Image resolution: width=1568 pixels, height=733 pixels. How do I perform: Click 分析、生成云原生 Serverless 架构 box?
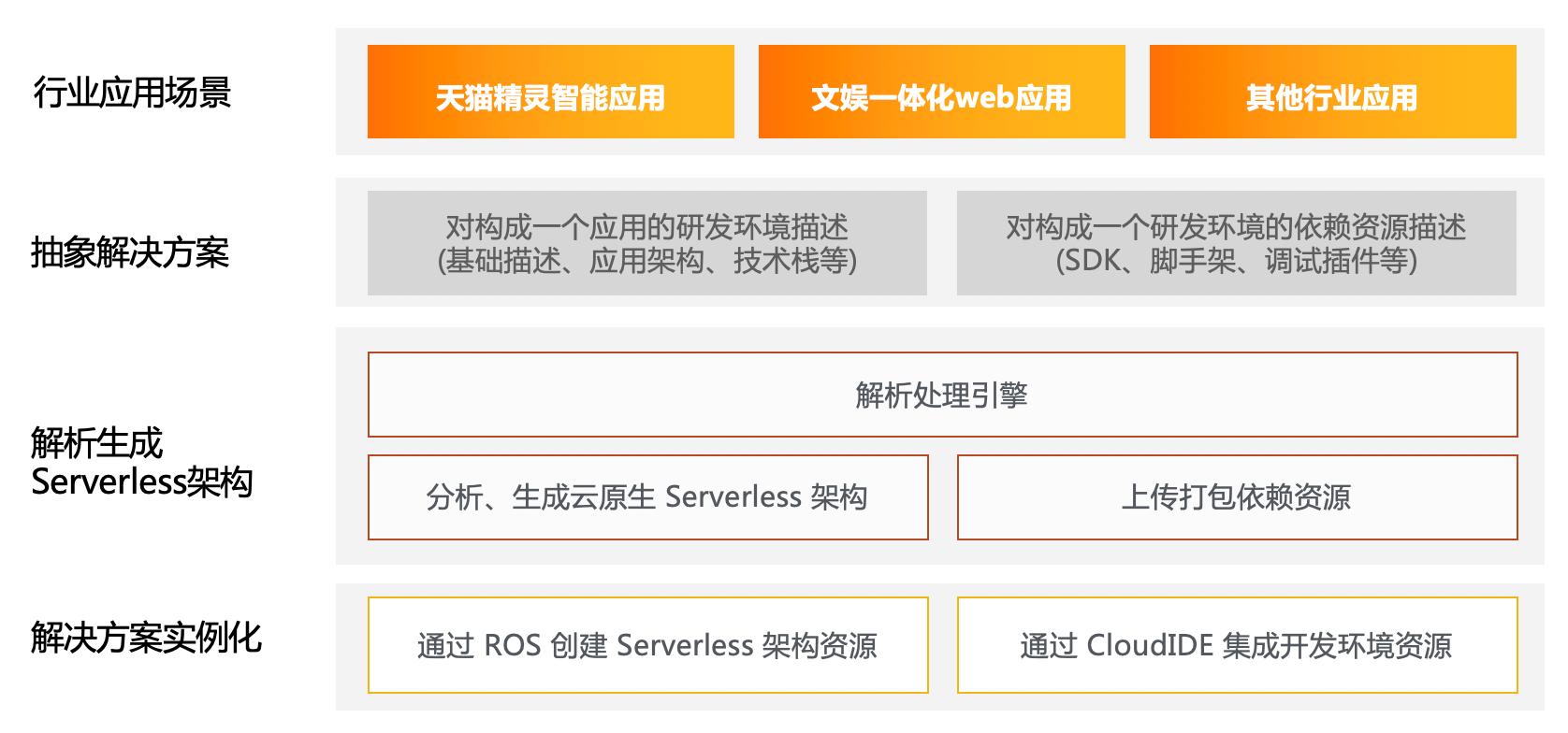(x=646, y=497)
